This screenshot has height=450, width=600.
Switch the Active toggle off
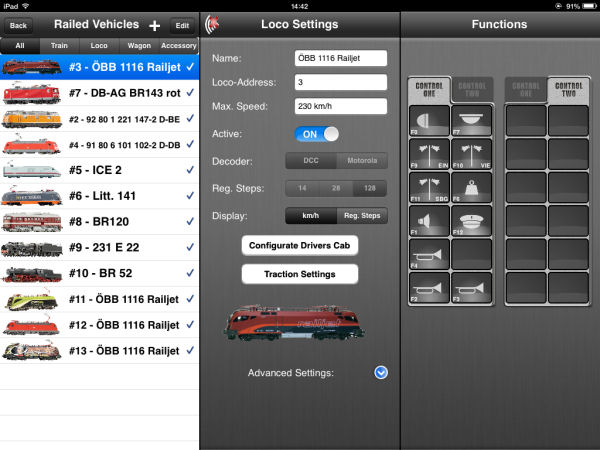317,134
